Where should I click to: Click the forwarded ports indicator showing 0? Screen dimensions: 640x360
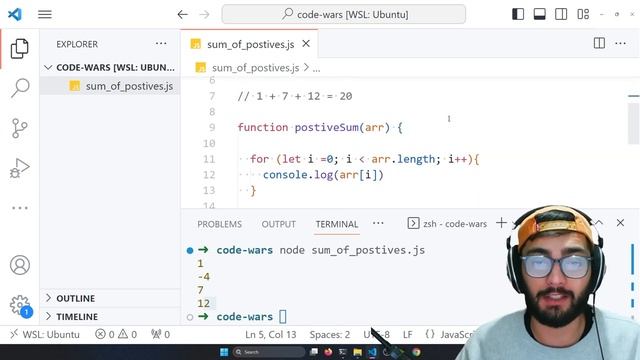pyautogui.click(x=160, y=335)
